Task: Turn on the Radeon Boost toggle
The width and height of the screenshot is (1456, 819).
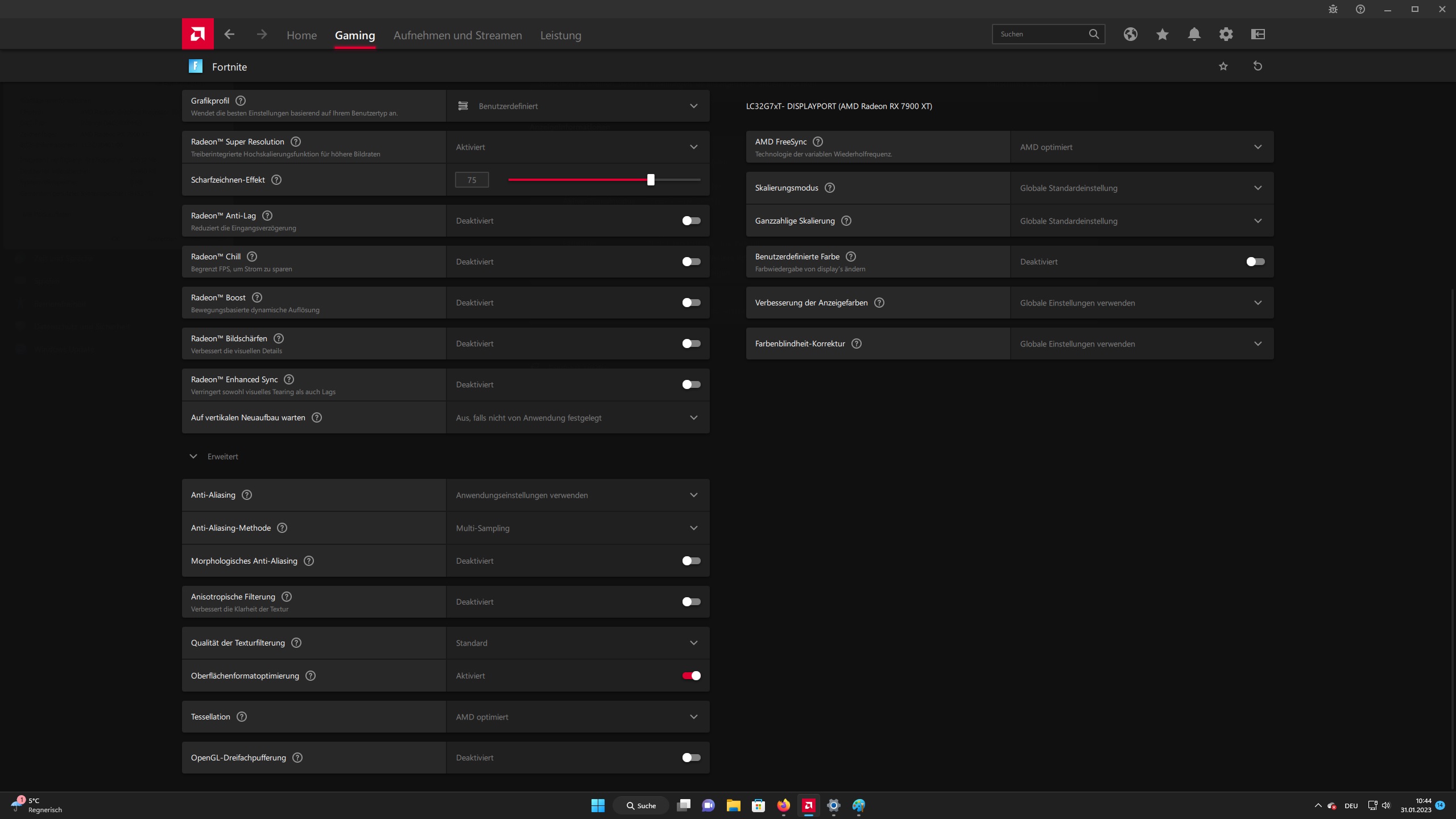Action: pos(691,303)
